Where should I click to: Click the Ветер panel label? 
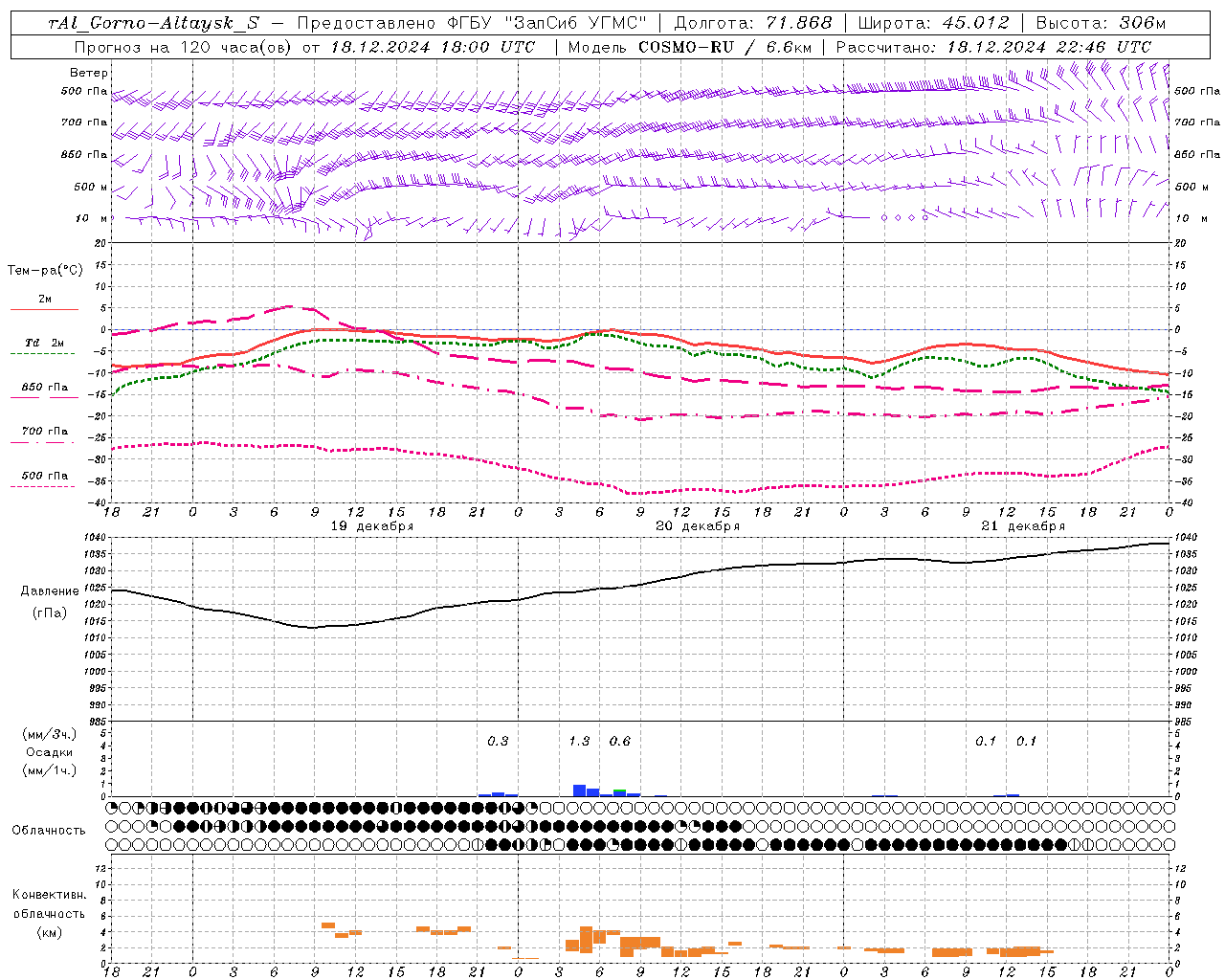point(89,73)
